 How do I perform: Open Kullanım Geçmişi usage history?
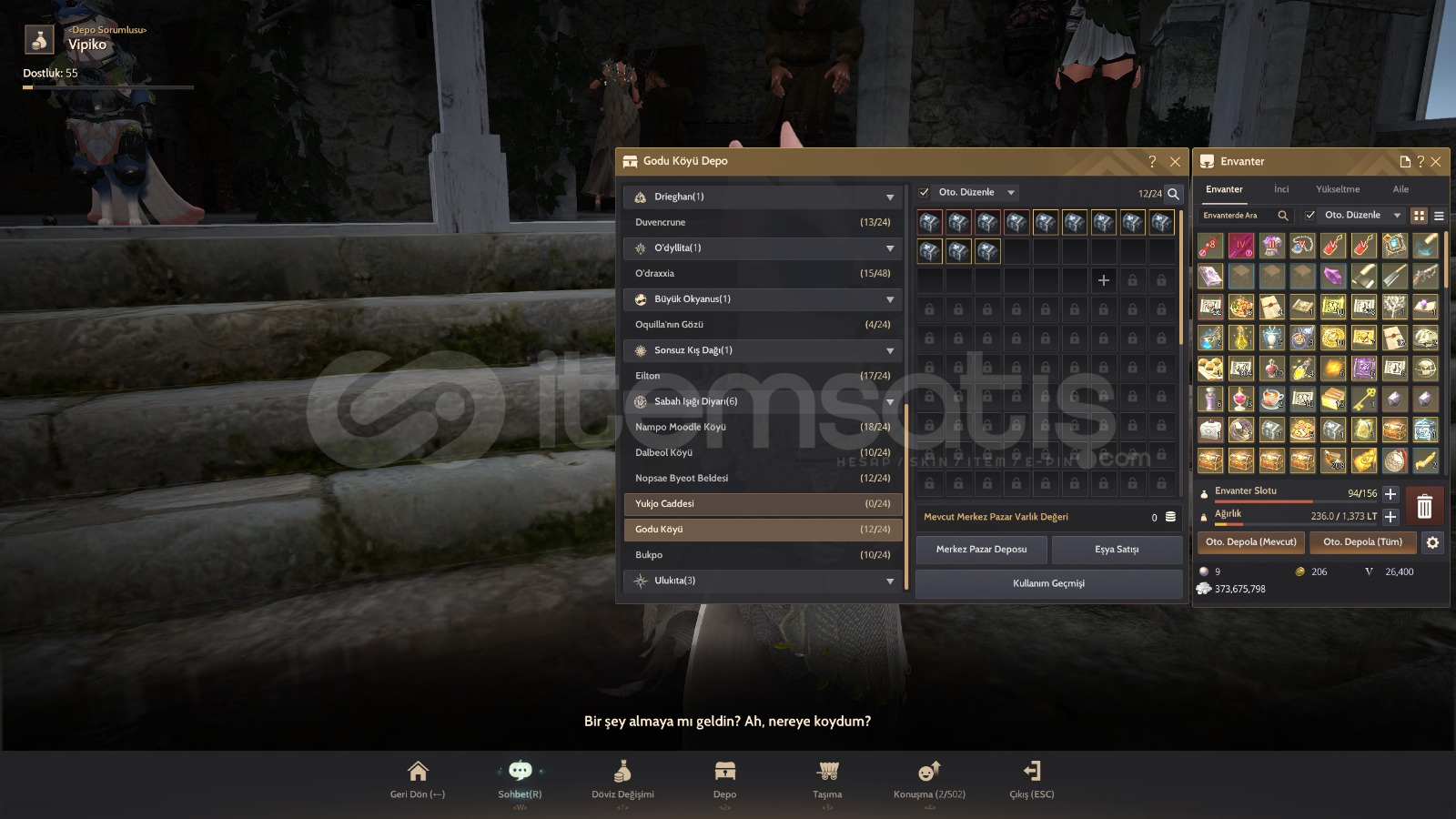[1049, 583]
